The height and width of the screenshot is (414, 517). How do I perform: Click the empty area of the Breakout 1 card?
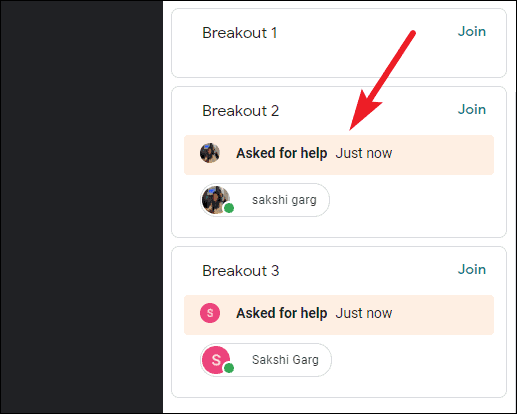[339, 60]
